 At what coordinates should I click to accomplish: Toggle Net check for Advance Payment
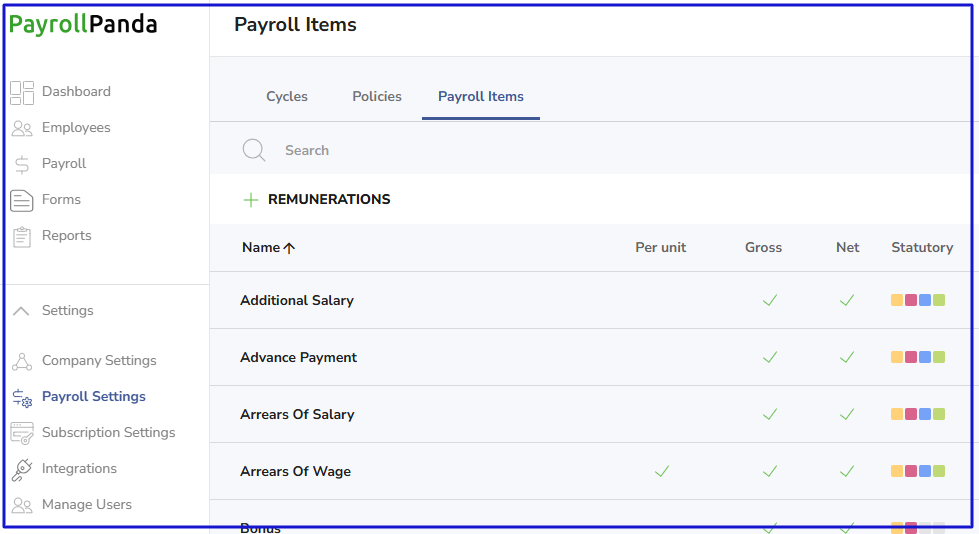[x=846, y=357]
